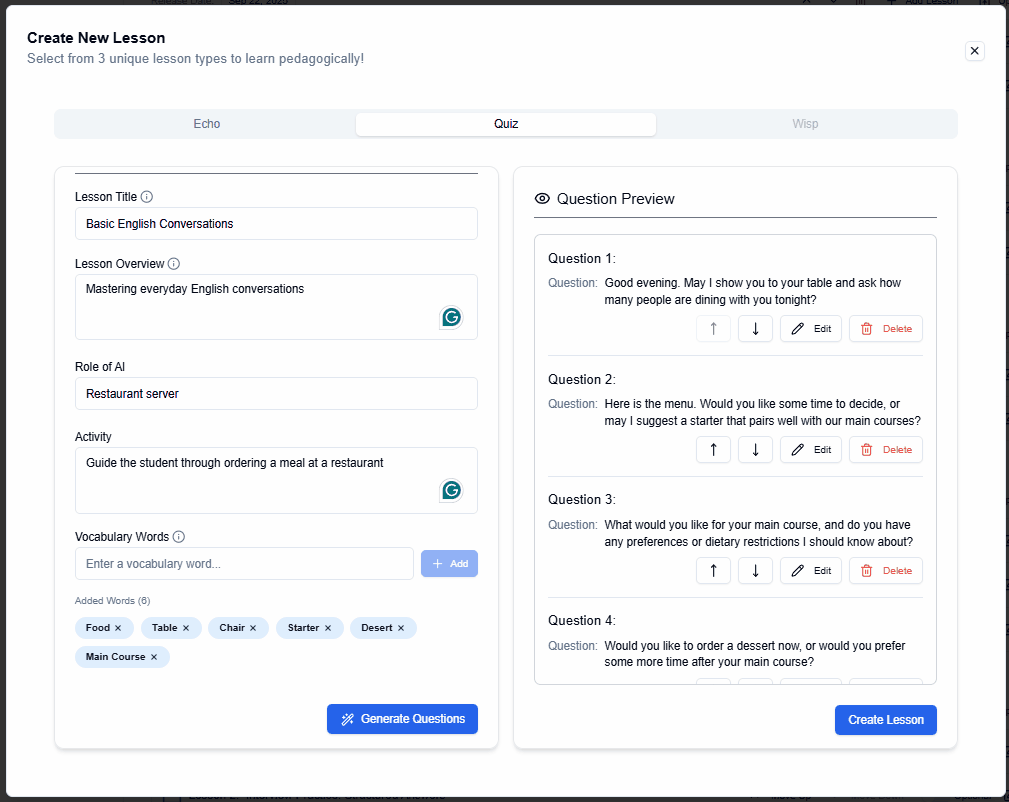Remove 'Main Course' from added words
This screenshot has height=802, width=1009.
[x=154, y=657]
